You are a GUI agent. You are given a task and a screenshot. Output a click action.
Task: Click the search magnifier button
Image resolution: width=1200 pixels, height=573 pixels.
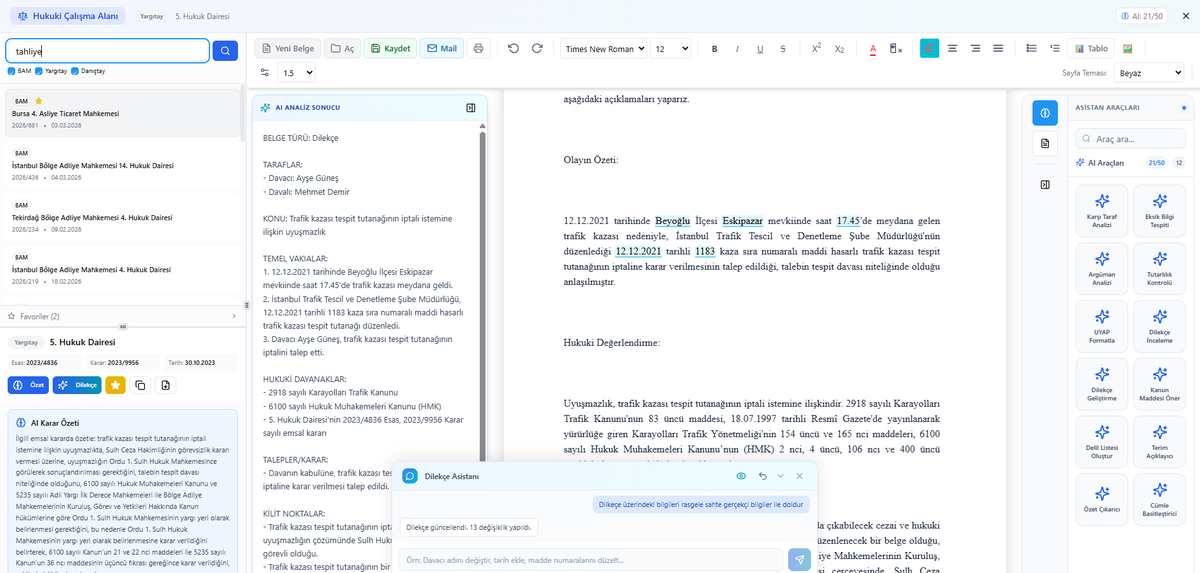coord(226,51)
